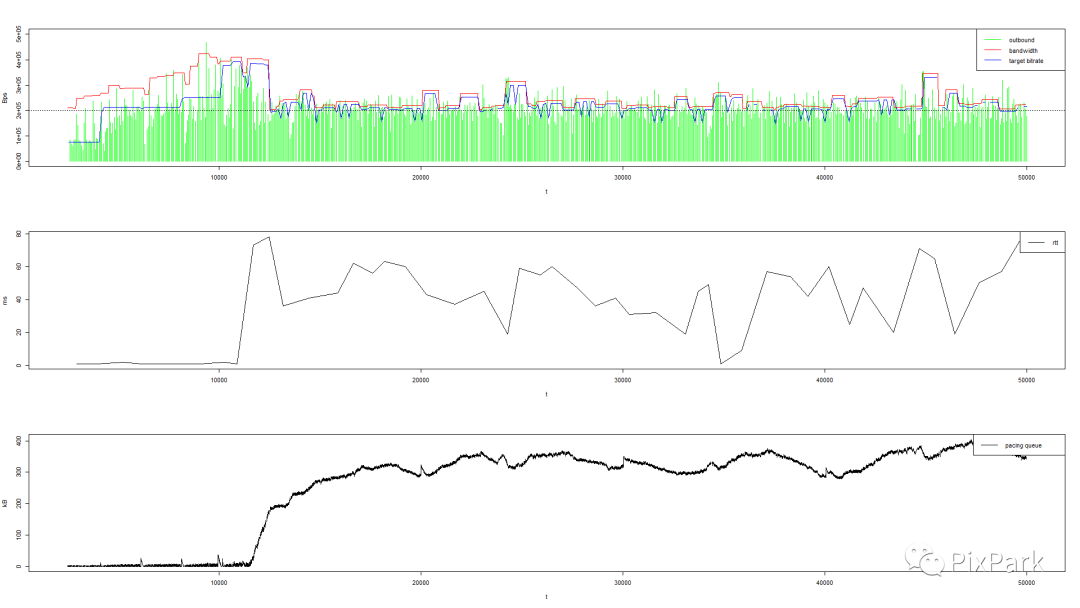
Task: Click the 400 tick on pacing queue y-axis
Action: [19, 440]
